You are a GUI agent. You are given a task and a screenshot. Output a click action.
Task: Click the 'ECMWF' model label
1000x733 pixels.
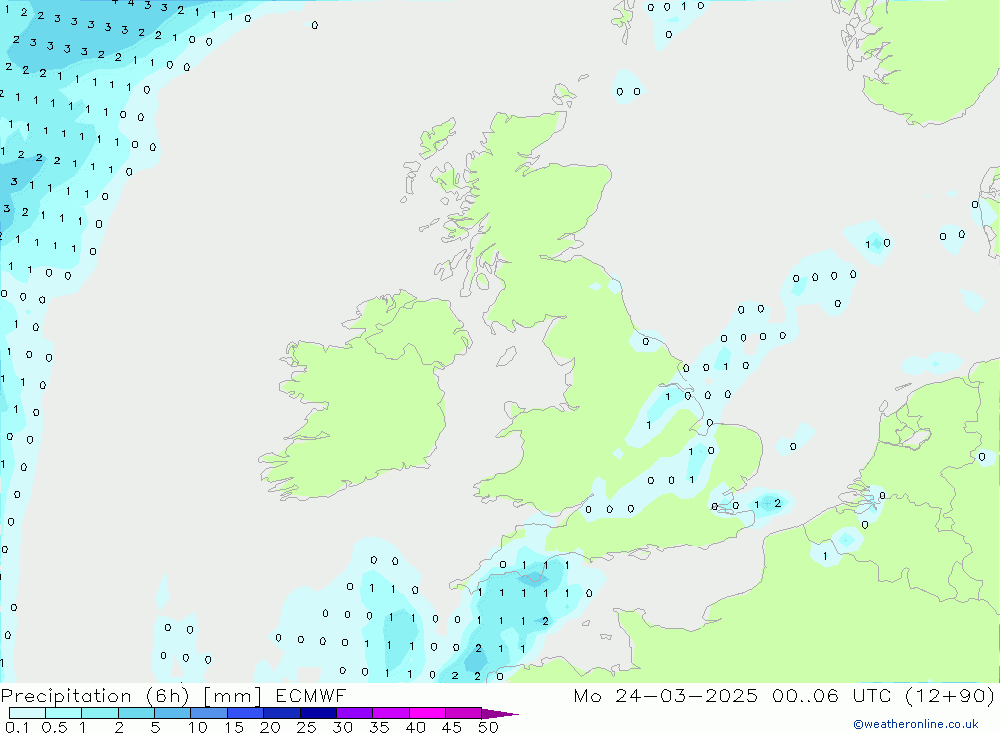(x=311, y=695)
